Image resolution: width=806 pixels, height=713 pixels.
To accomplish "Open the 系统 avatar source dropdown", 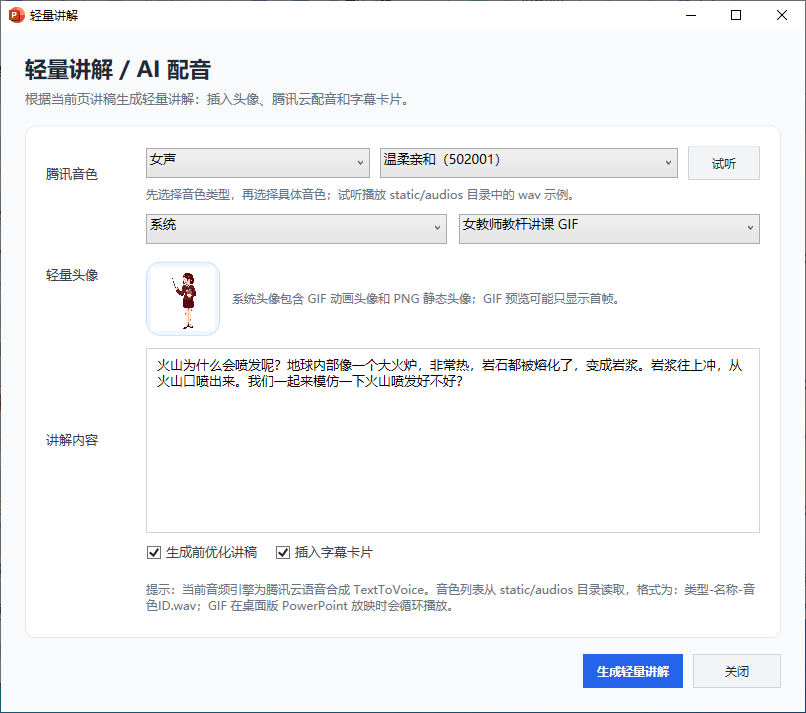I will (x=296, y=229).
